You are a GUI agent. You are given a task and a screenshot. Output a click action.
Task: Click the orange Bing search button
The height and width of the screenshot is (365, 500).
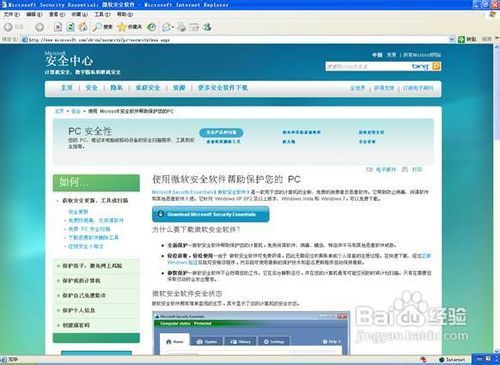(x=436, y=66)
